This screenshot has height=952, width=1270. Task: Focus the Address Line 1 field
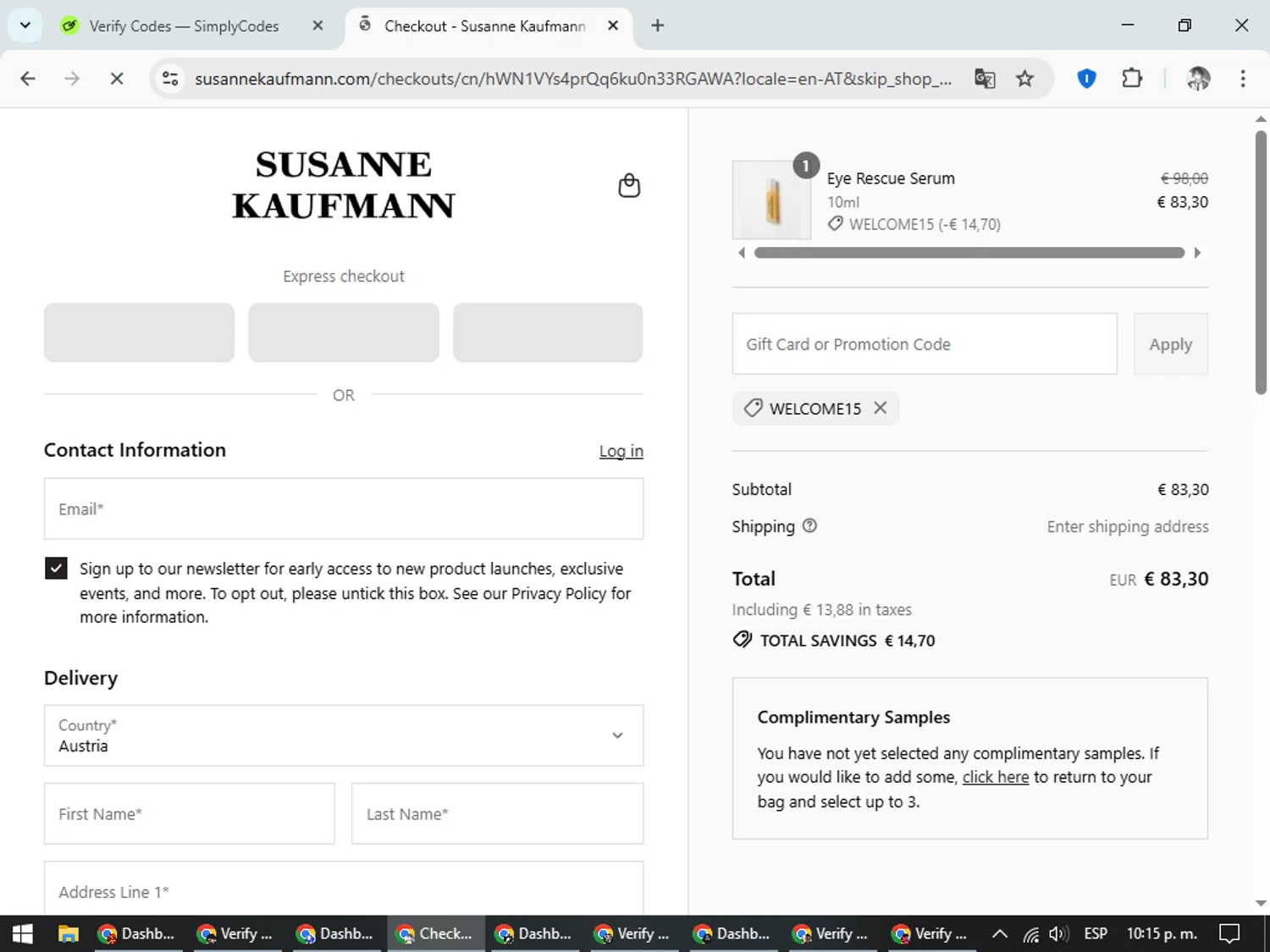point(344,889)
